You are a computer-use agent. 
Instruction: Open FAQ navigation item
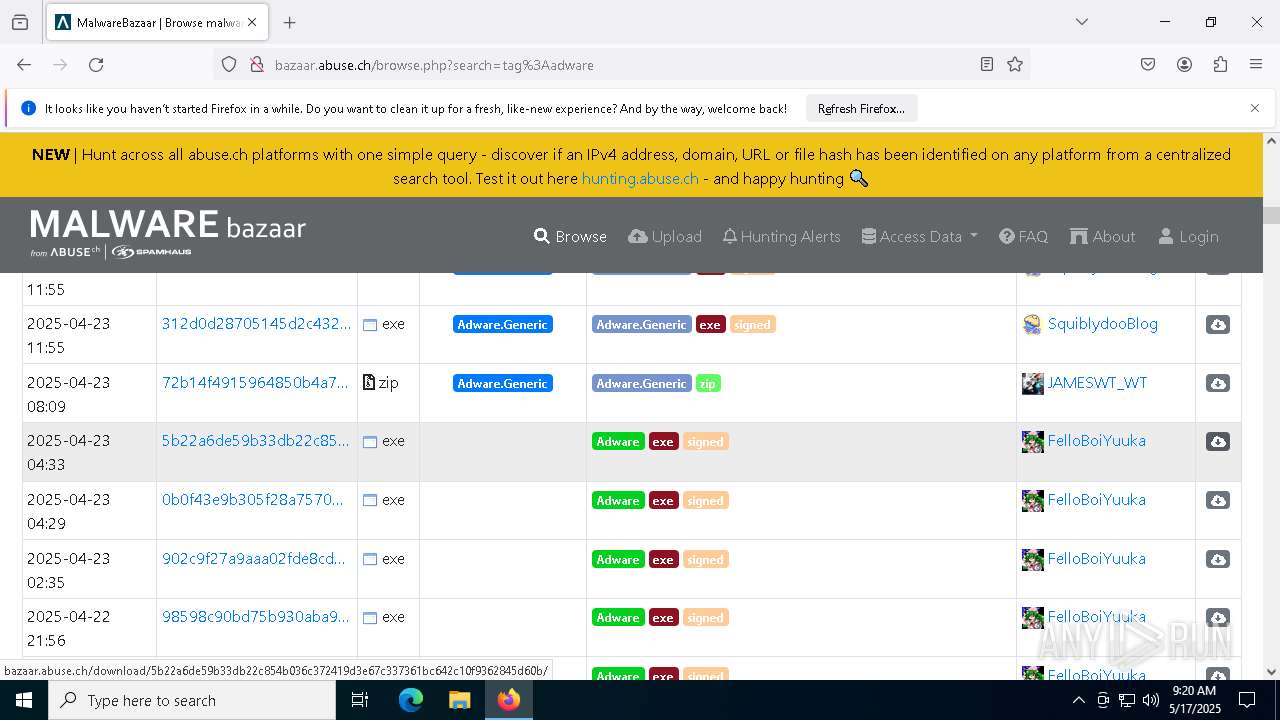[1023, 236]
